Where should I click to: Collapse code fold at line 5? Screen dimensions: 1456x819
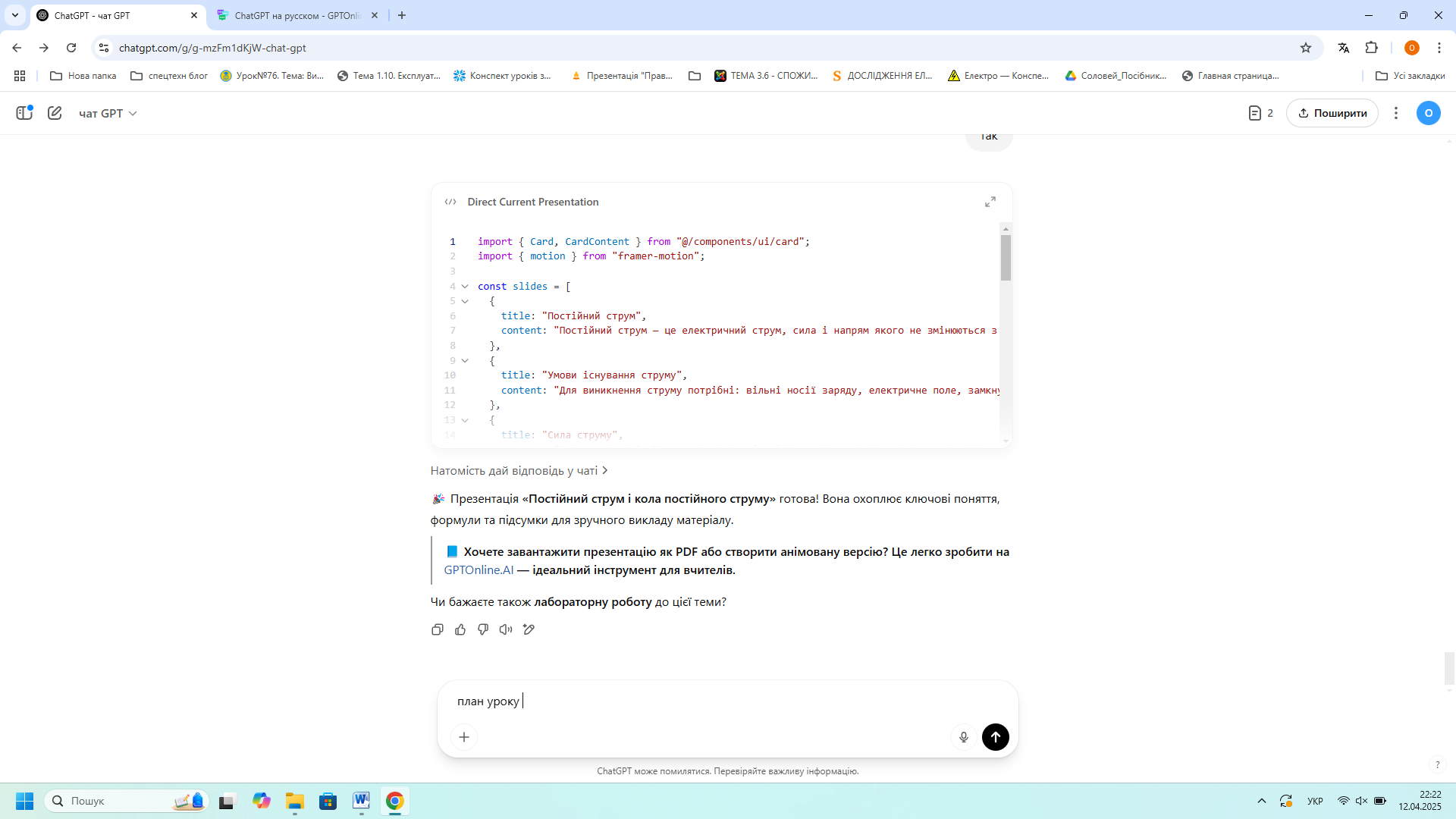point(465,301)
